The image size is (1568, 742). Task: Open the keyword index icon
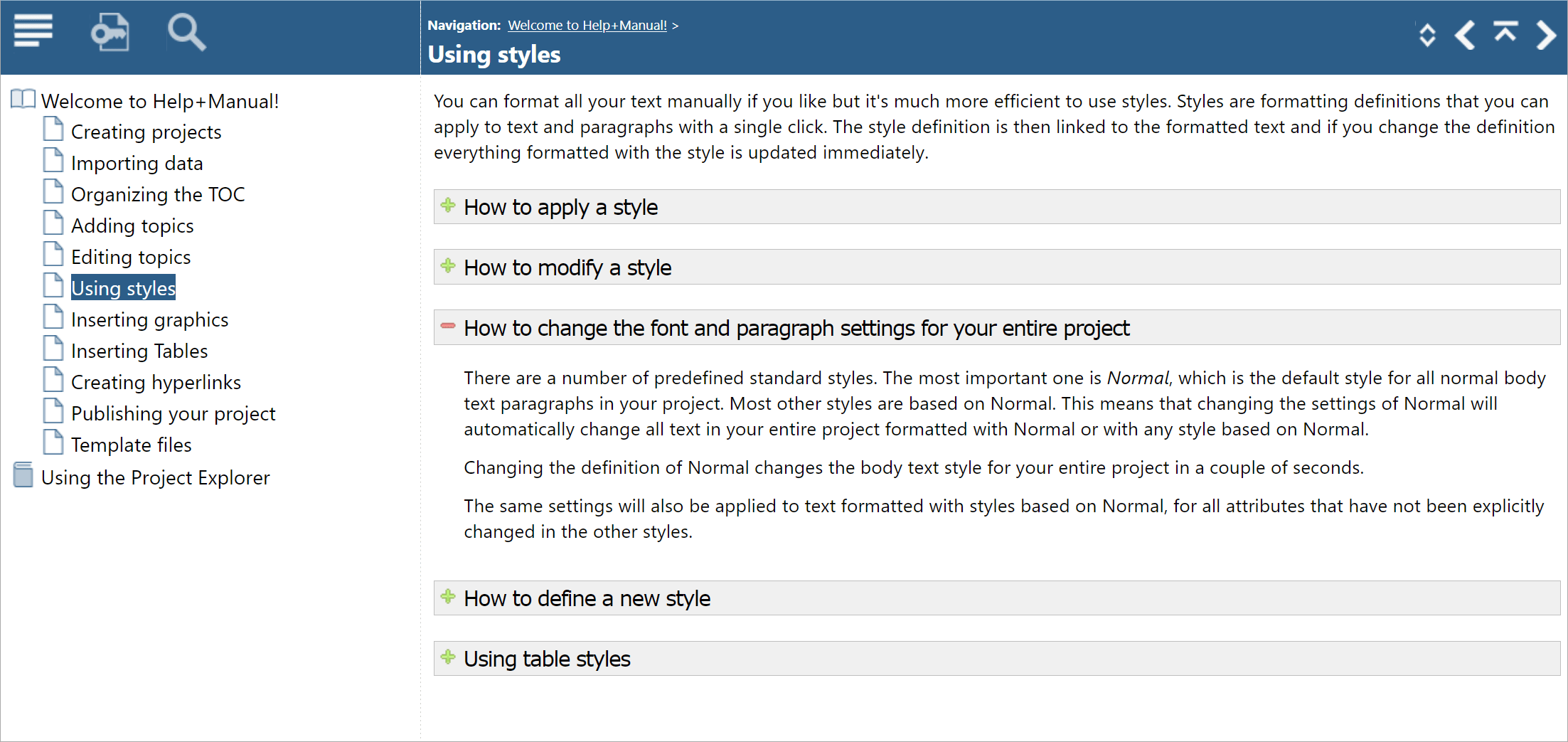110,32
